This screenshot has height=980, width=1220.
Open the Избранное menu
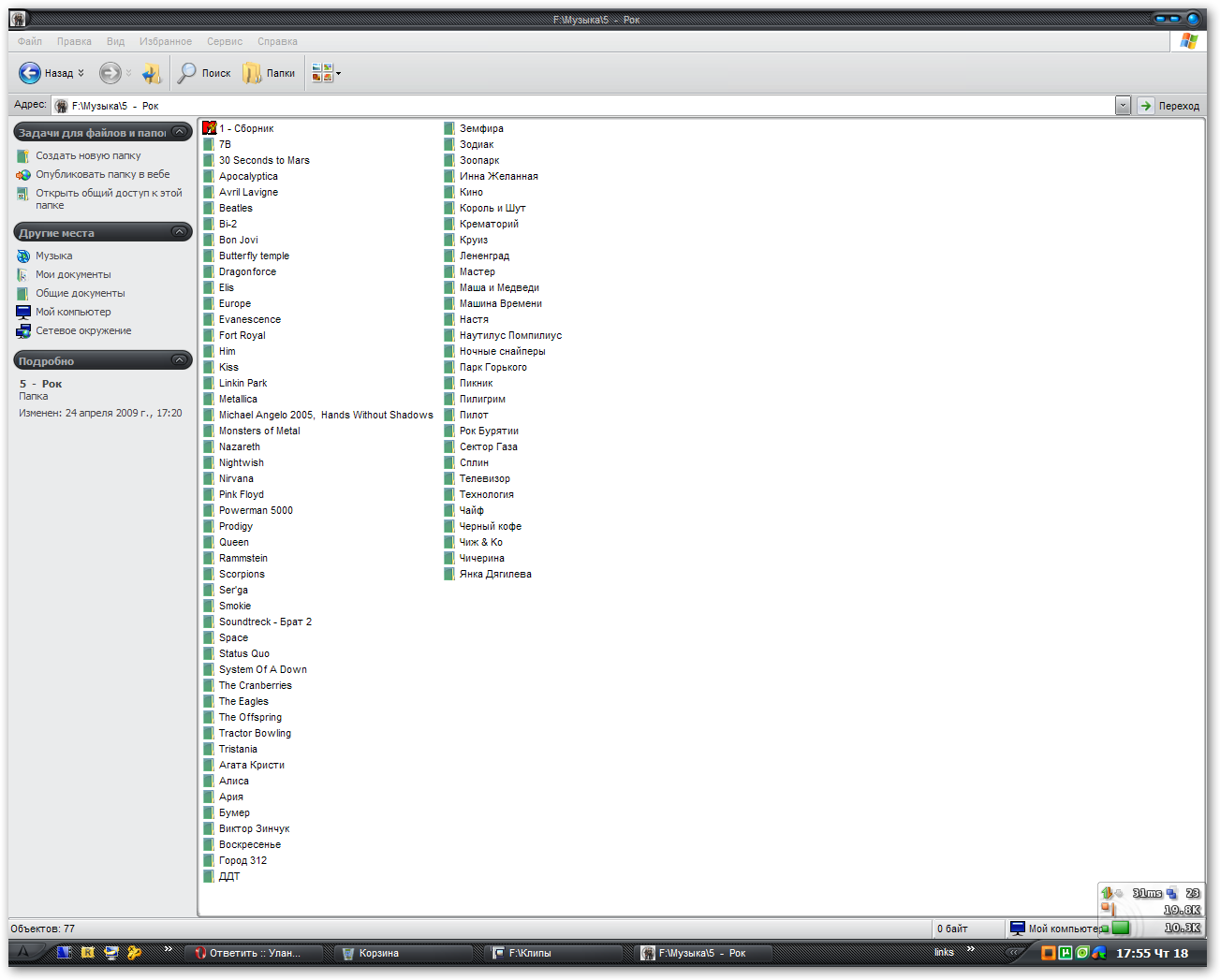pos(165,41)
